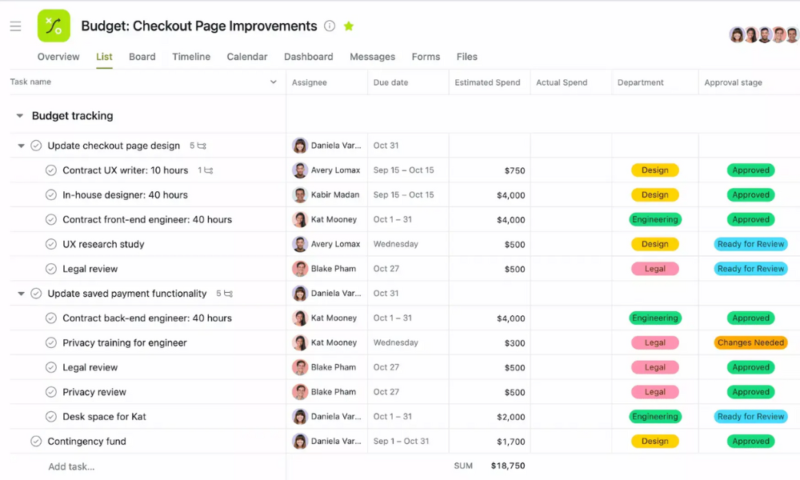Image resolution: width=800 pixels, height=480 pixels.
Task: Open Task name column dropdown arrow
Action: click(x=273, y=82)
